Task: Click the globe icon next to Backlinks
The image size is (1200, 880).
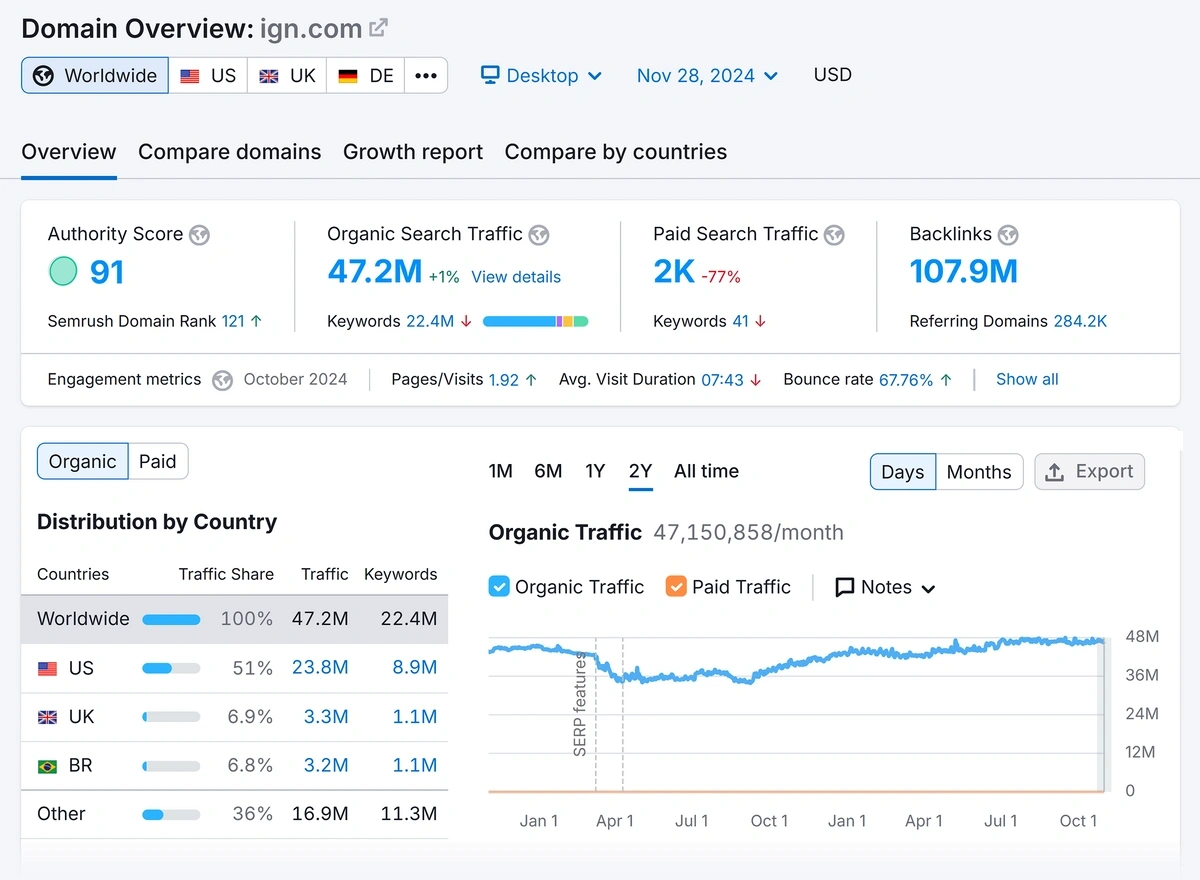Action: click(1008, 235)
